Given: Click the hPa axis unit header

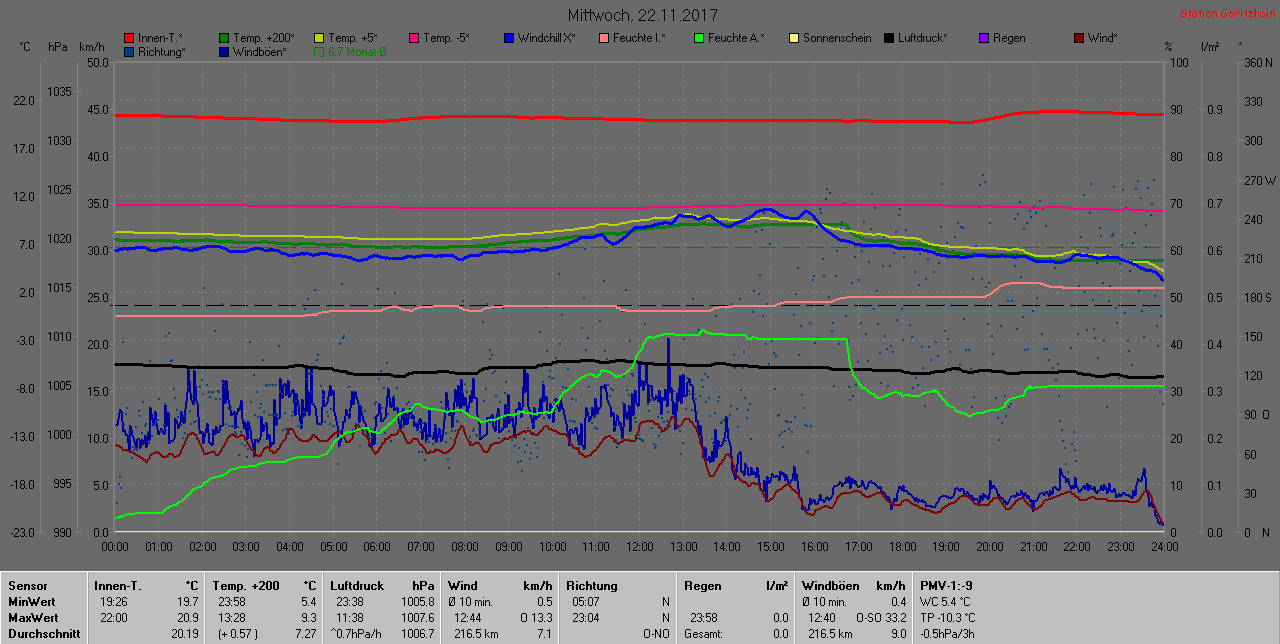Looking at the screenshot, I should coord(58,47).
